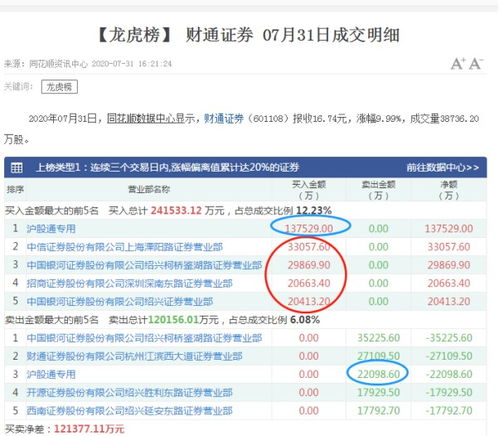The height and width of the screenshot is (436, 499).
Task: Click the table grid icon in header
Action: point(16,167)
